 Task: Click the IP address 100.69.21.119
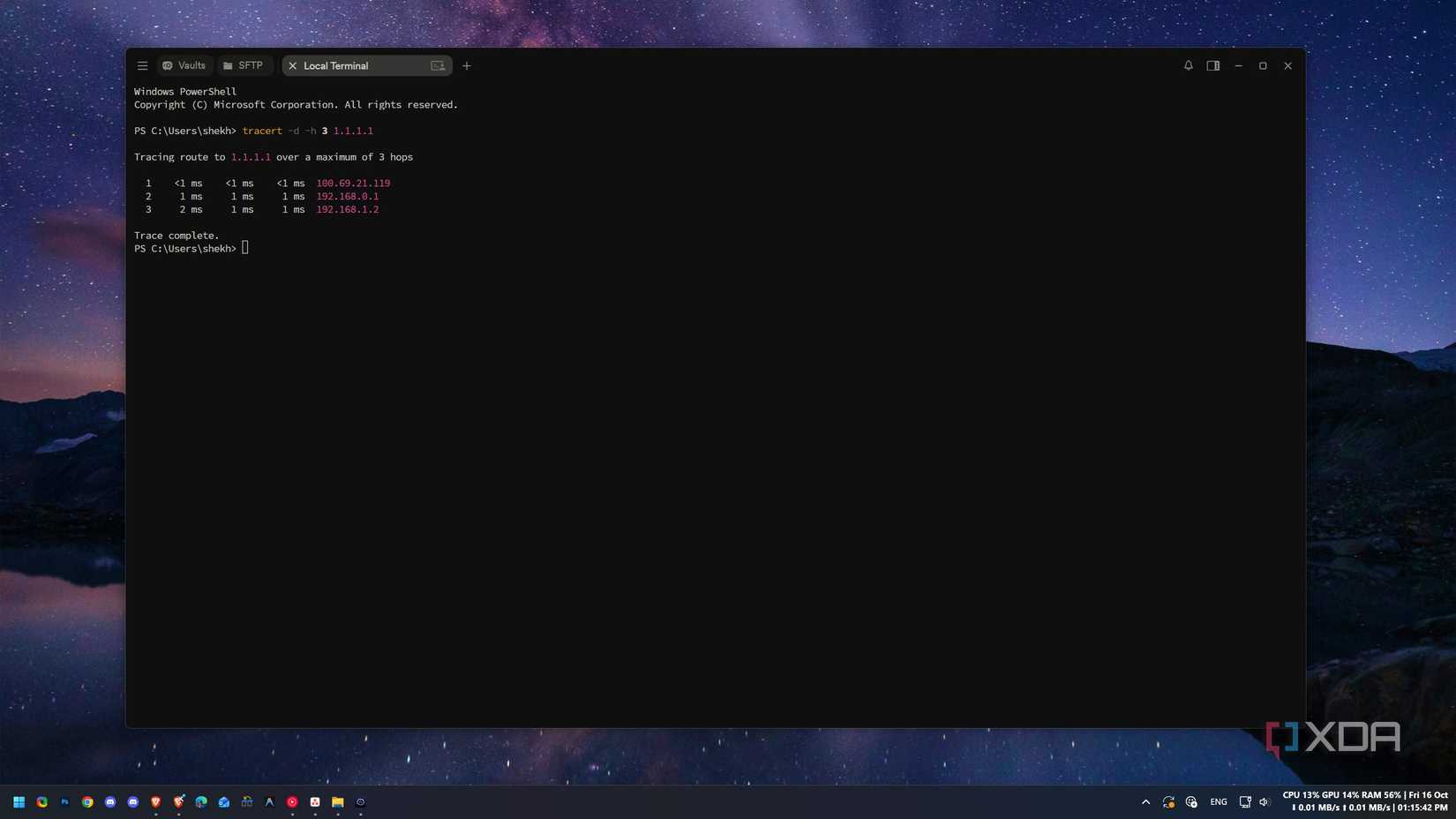point(353,184)
